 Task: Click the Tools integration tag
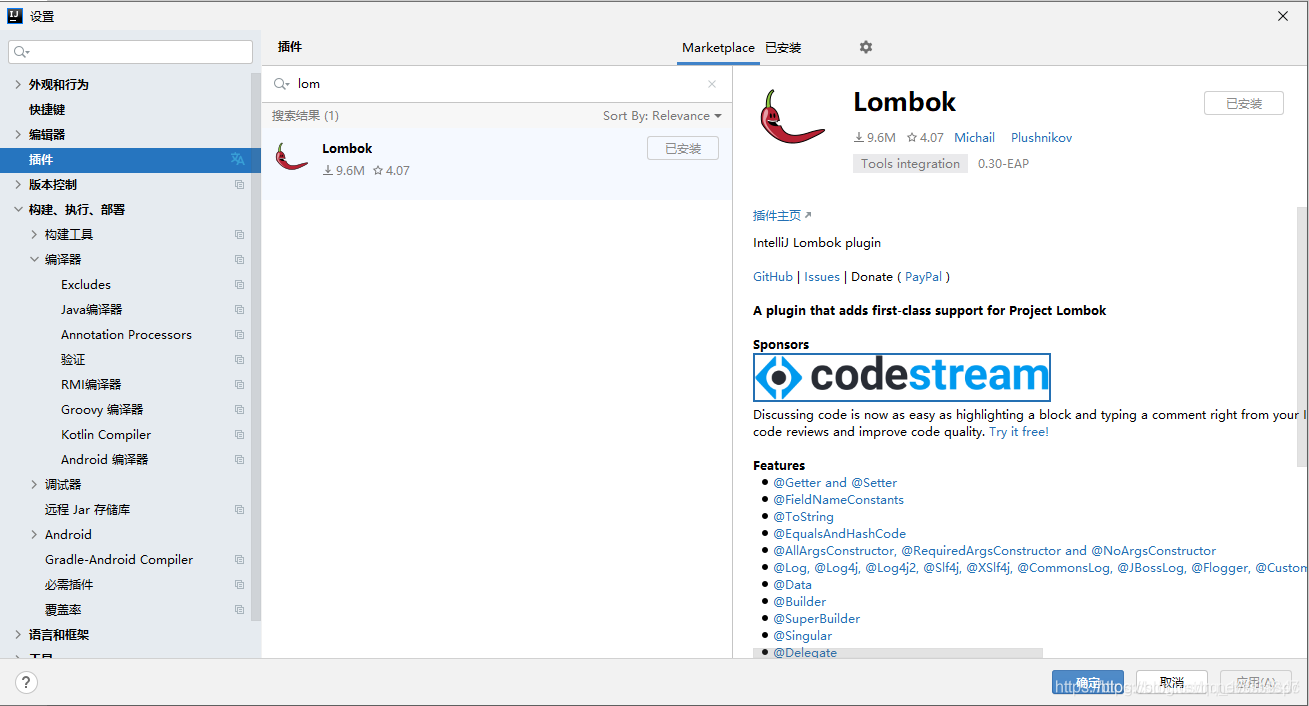pyautogui.click(x=910, y=163)
